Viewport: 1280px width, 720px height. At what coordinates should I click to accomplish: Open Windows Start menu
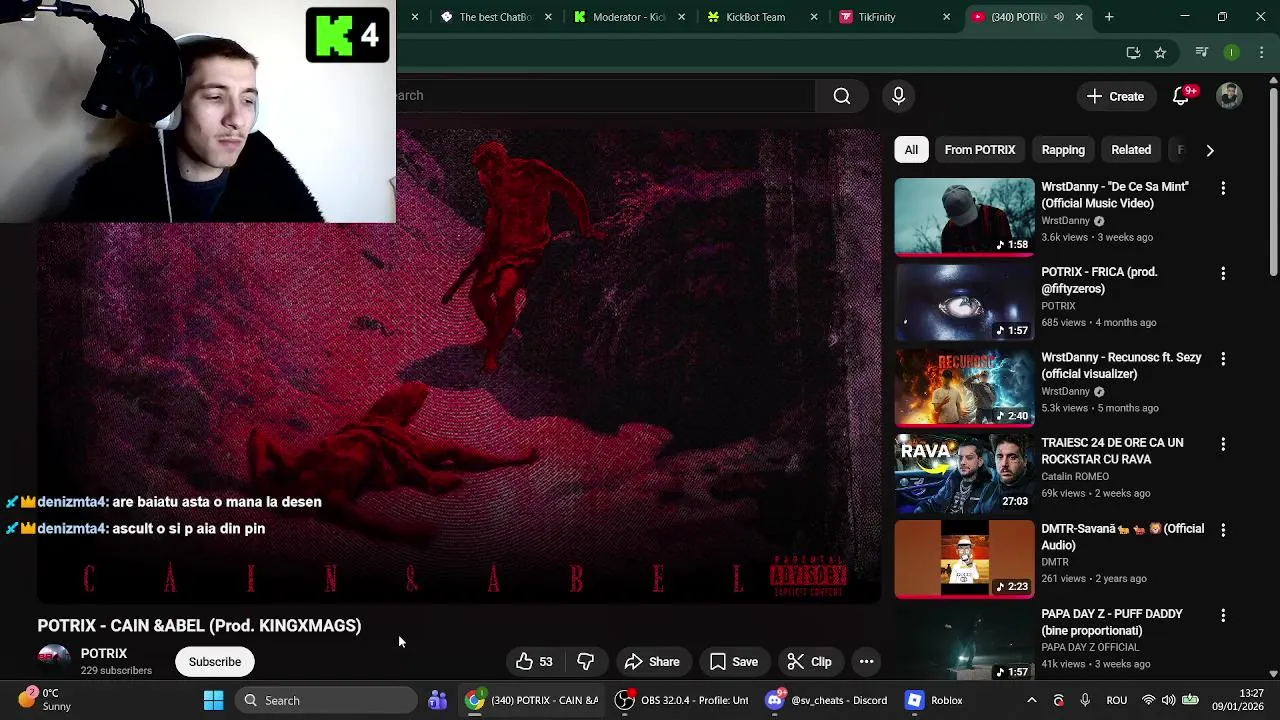tap(213, 700)
